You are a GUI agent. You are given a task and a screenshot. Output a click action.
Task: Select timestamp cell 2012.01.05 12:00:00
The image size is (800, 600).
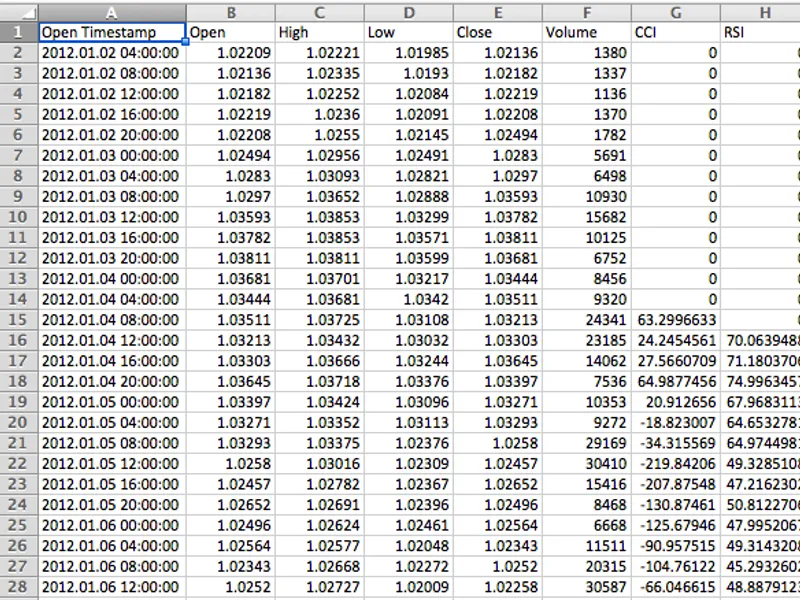pyautogui.click(x=112, y=464)
